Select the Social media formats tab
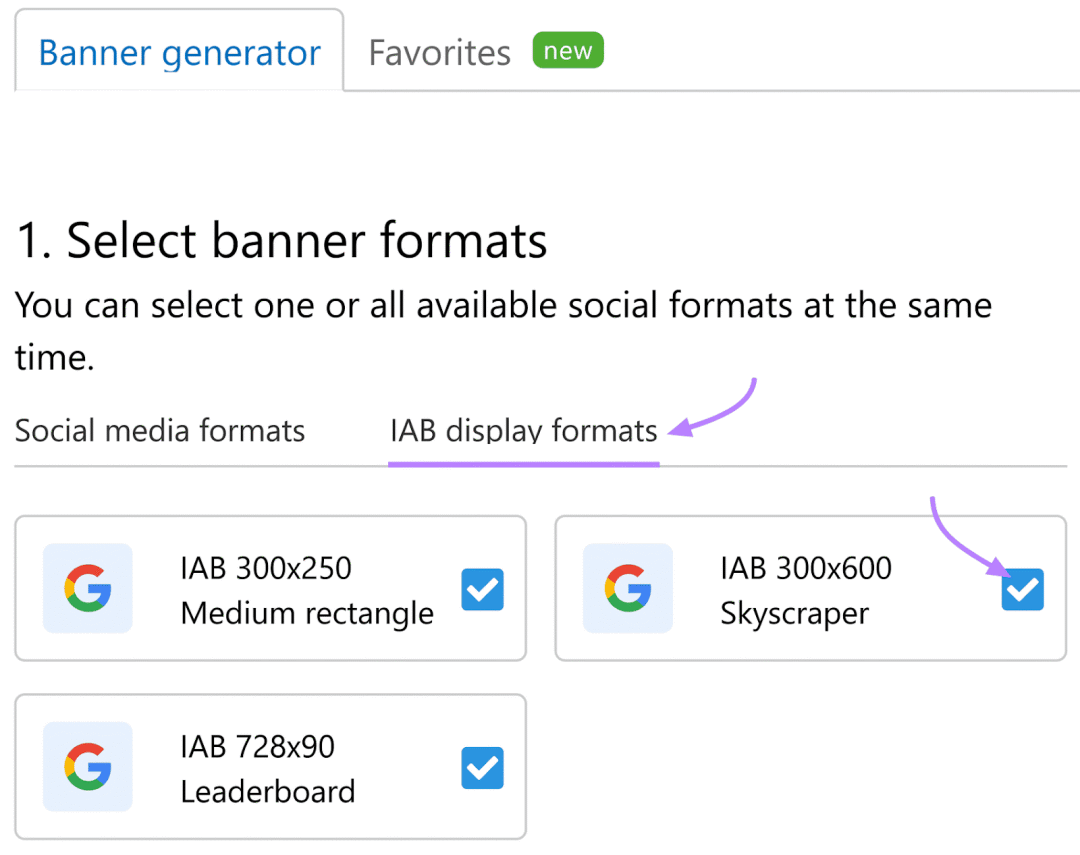 point(160,431)
